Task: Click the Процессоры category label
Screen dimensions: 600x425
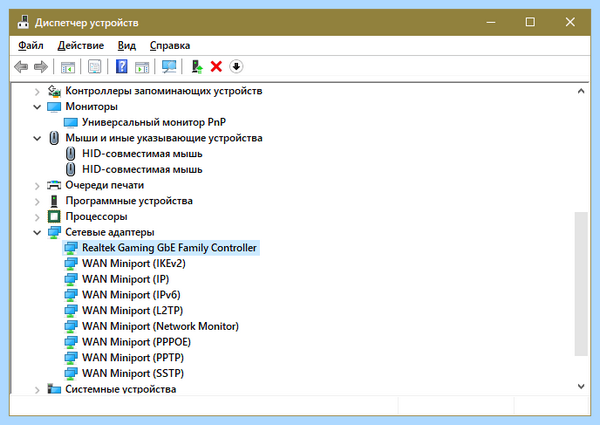Action: tap(96, 217)
